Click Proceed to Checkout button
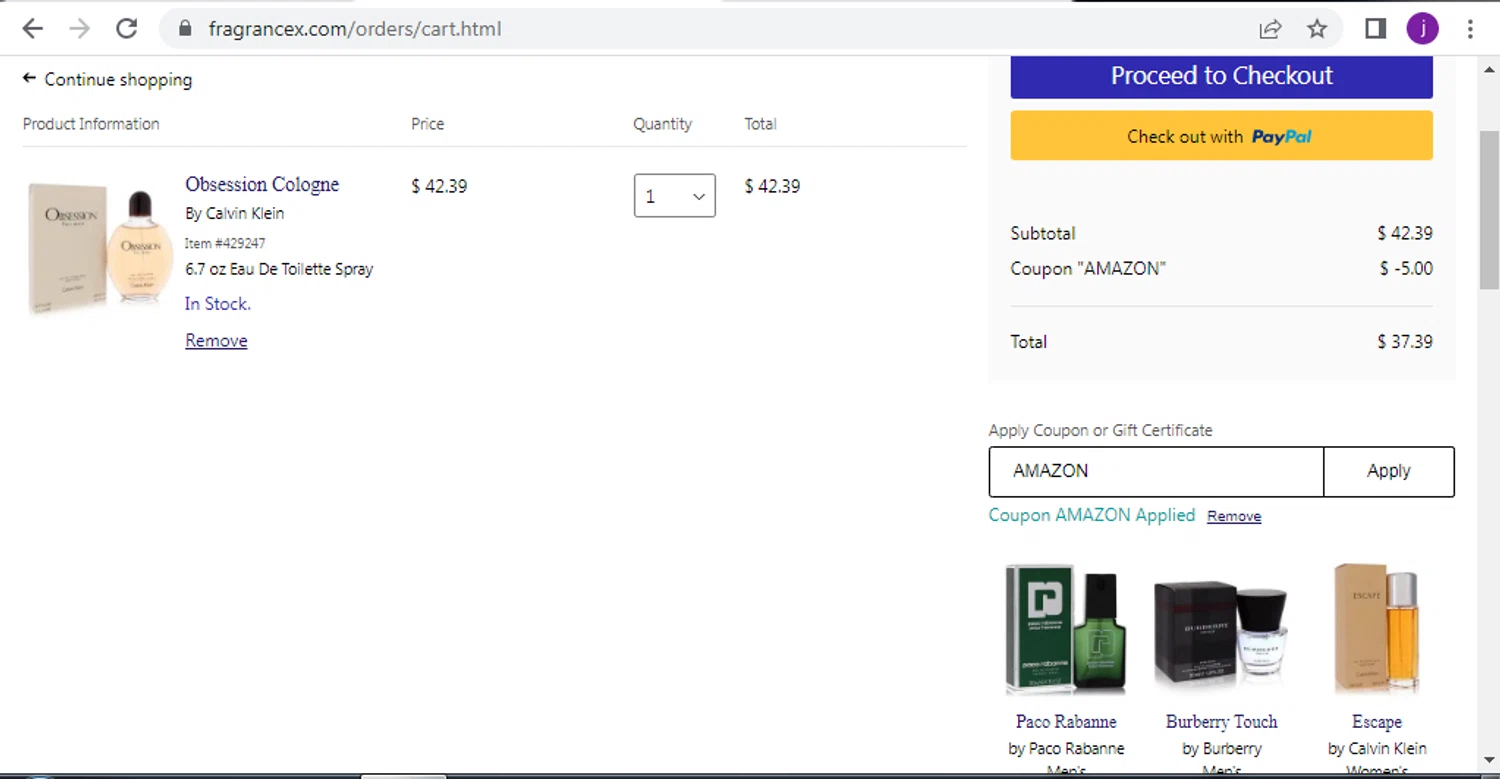1500x779 pixels. click(1221, 76)
